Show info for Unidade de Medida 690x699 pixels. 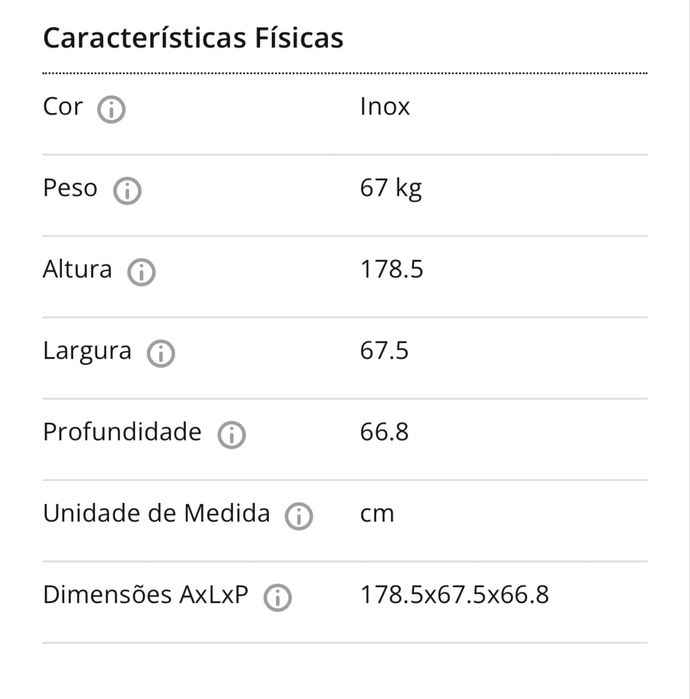299,516
